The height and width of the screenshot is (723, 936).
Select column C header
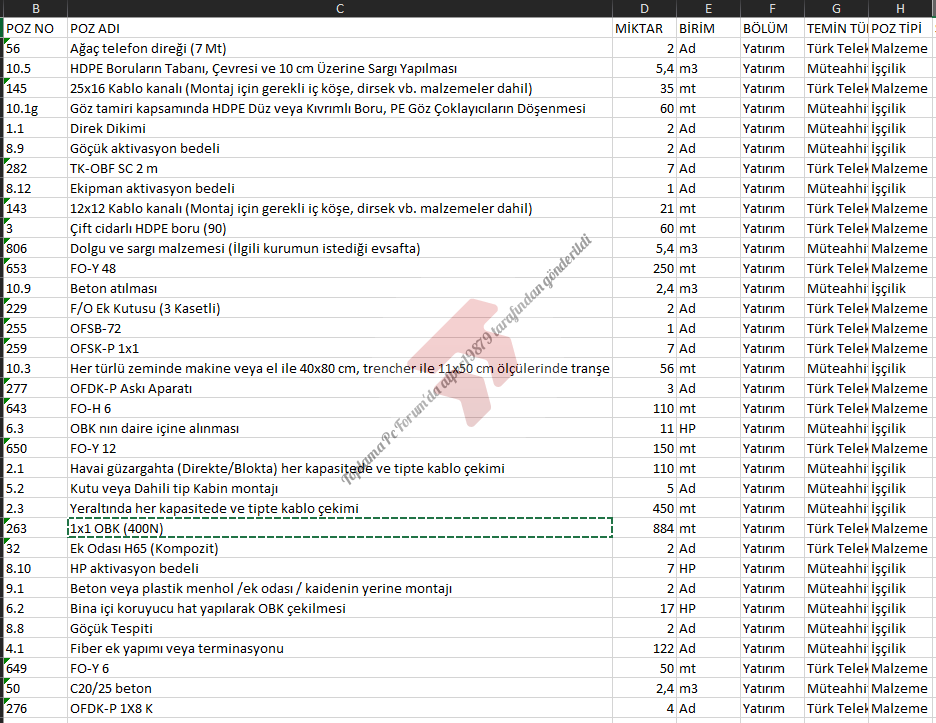point(340,8)
